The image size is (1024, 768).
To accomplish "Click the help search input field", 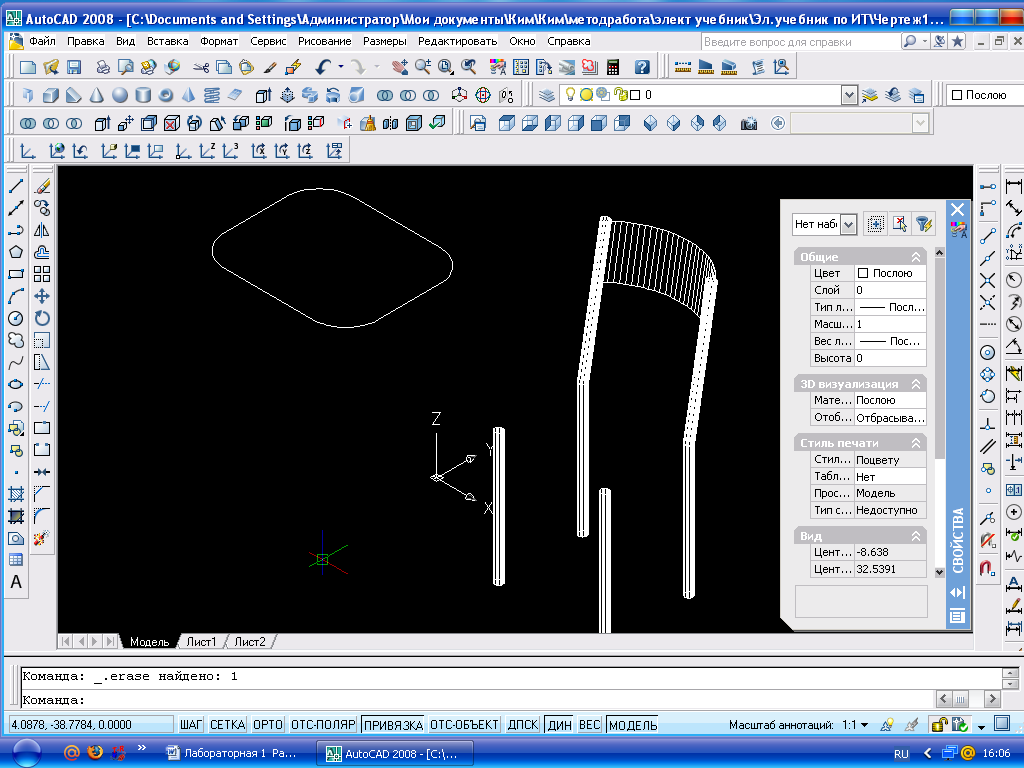I will pyautogui.click(x=800, y=42).
